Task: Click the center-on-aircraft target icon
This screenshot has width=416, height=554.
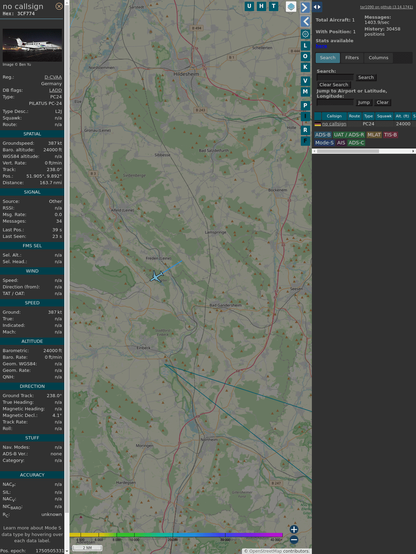Action: 305,34
